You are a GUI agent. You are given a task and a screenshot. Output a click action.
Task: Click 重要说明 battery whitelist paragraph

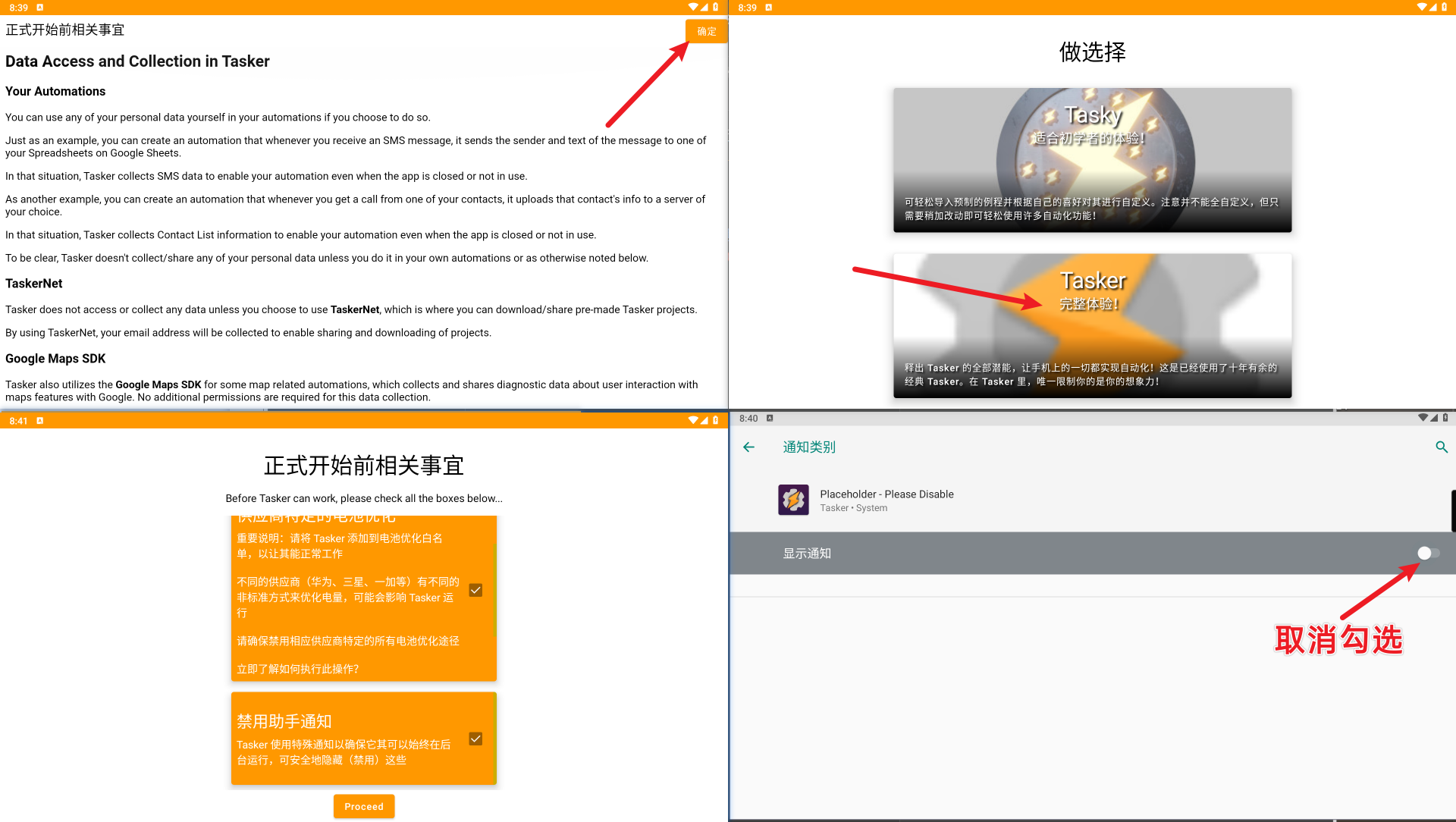click(340, 546)
